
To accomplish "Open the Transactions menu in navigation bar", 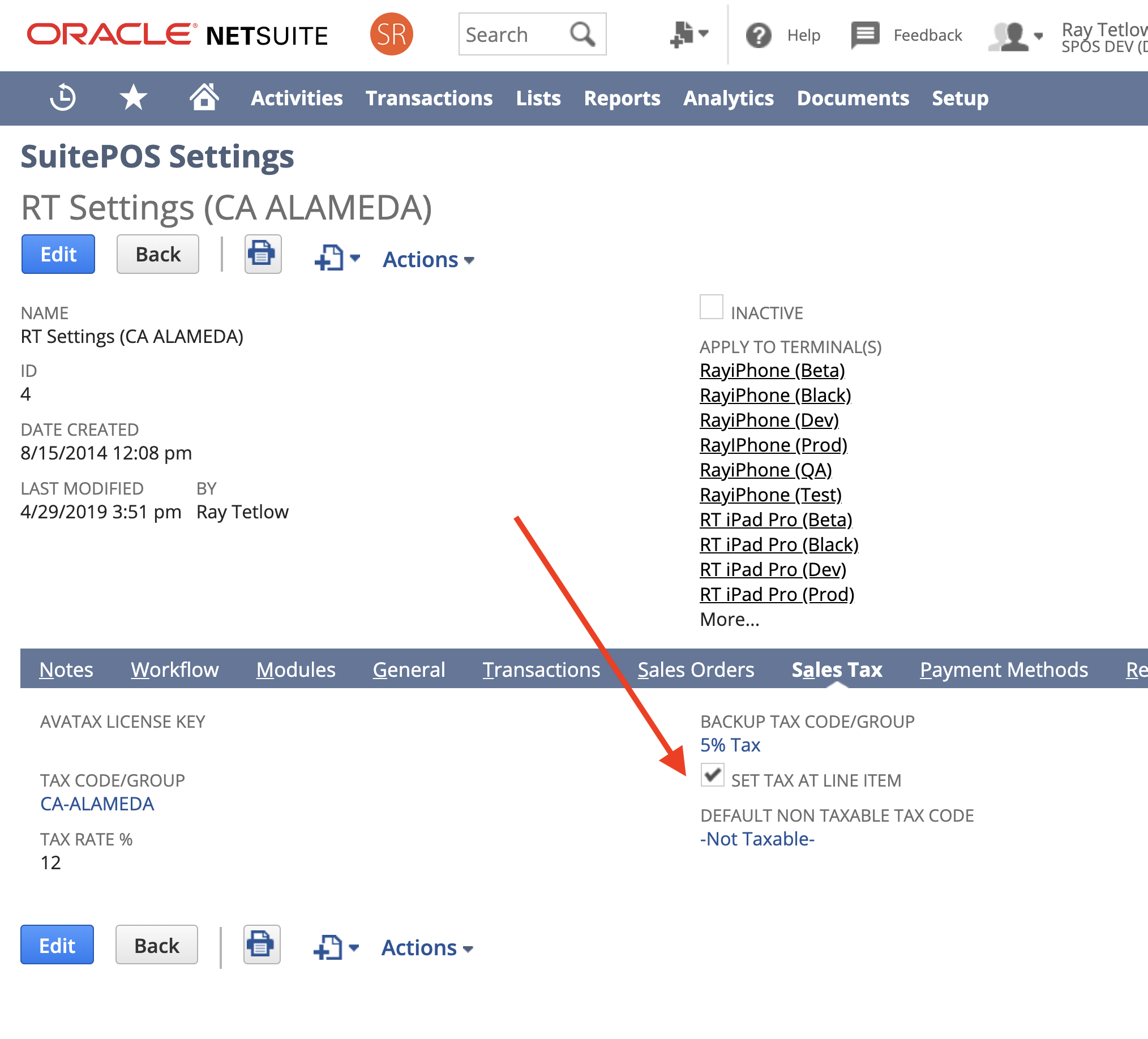I will [429, 98].
